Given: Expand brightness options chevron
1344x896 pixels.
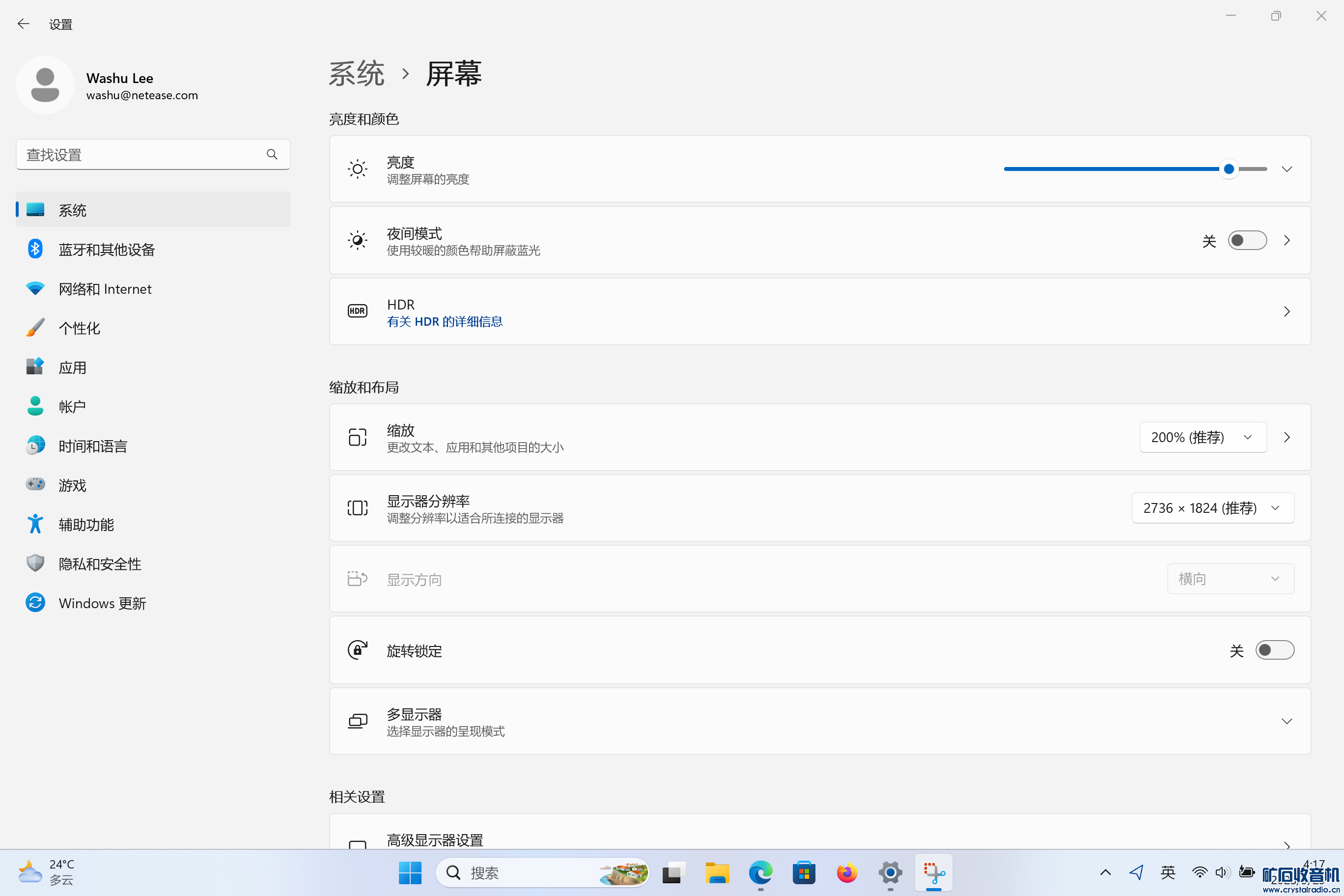Looking at the screenshot, I should 1287,169.
